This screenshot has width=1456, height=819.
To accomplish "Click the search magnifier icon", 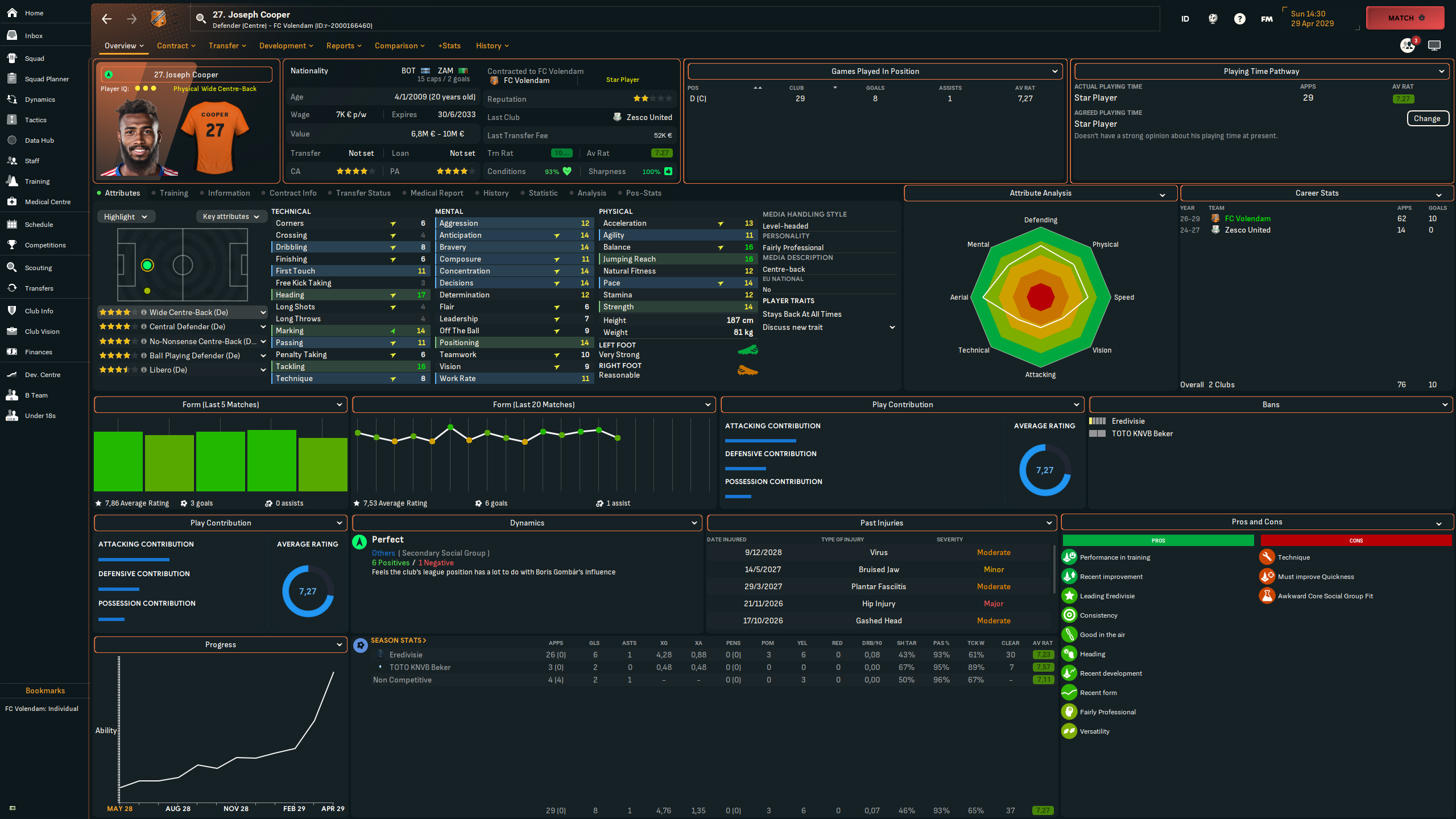I will click(201, 19).
